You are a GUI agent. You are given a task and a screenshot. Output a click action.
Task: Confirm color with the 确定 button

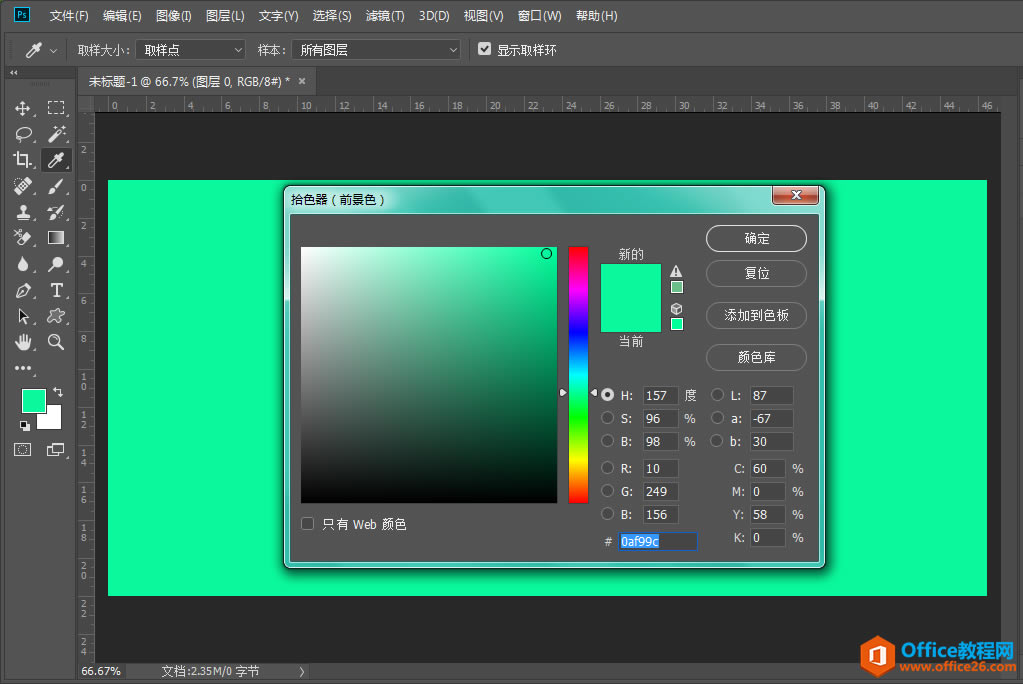pyautogui.click(x=756, y=238)
